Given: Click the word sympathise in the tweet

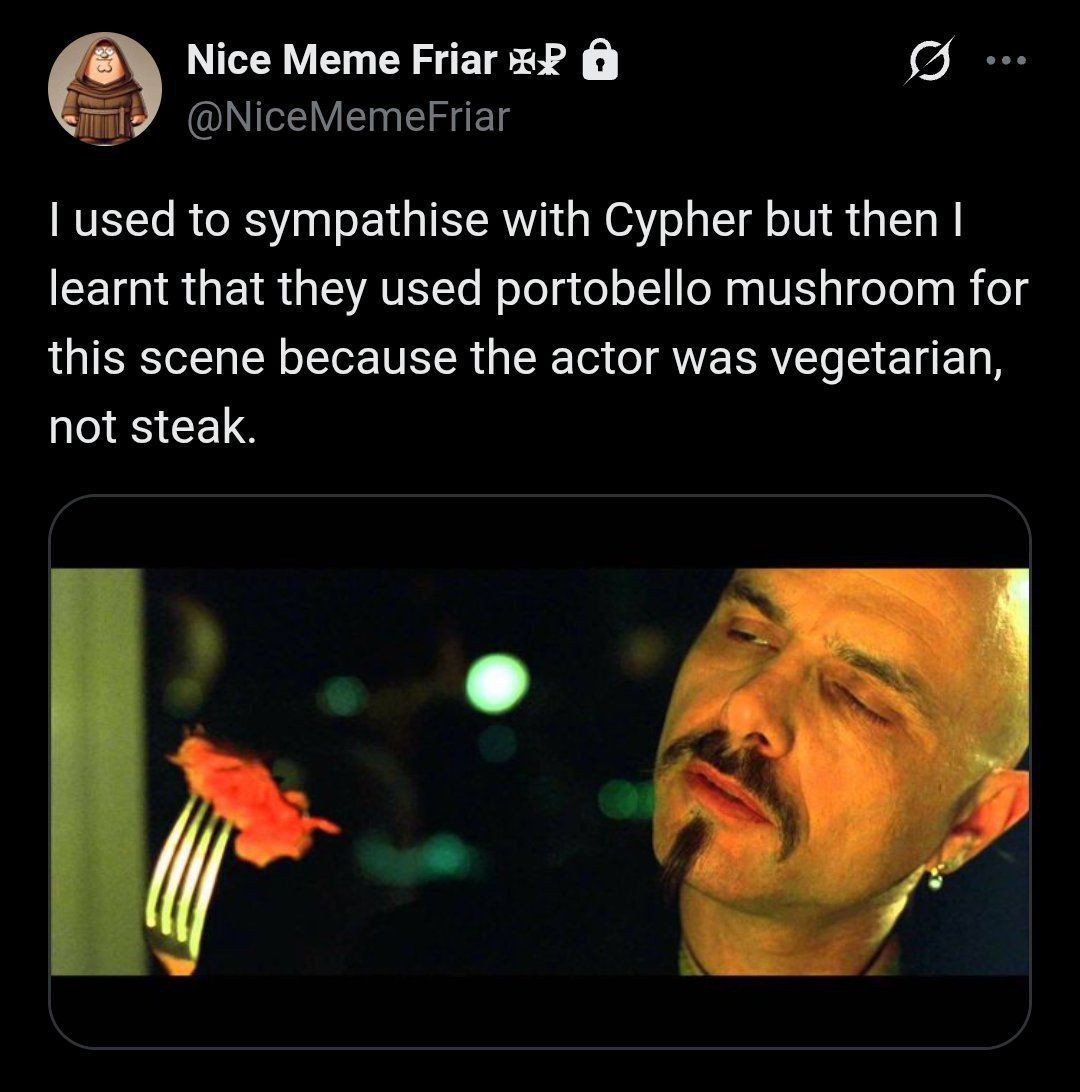Looking at the screenshot, I should point(366,220).
